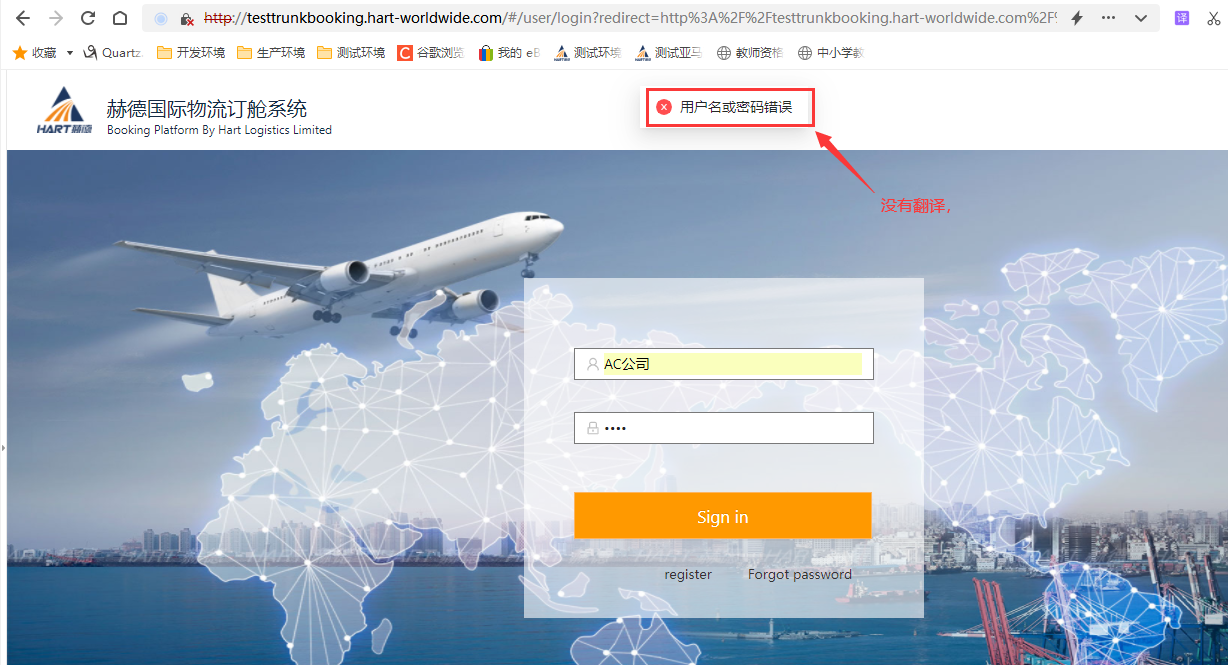Open the 测试环境 bookmark folder
This screenshot has height=665, width=1228.
click(x=351, y=53)
